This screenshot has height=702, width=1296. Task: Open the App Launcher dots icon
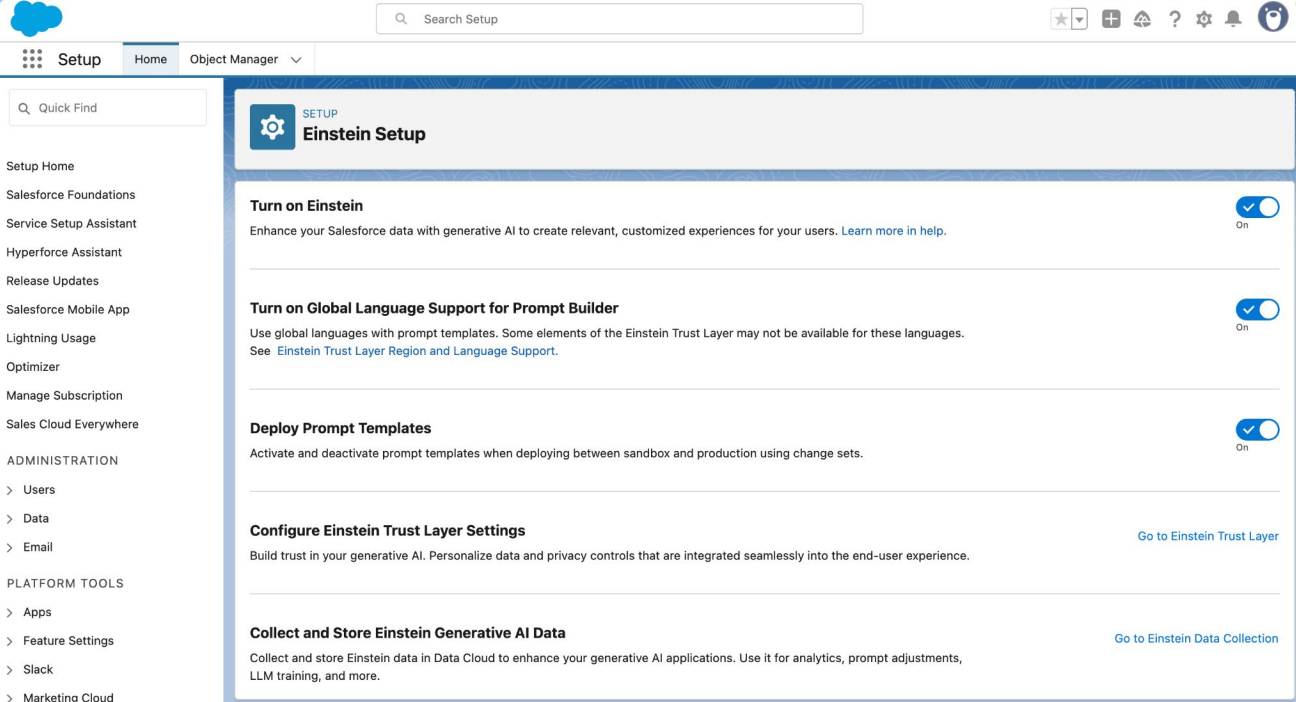coord(31,59)
